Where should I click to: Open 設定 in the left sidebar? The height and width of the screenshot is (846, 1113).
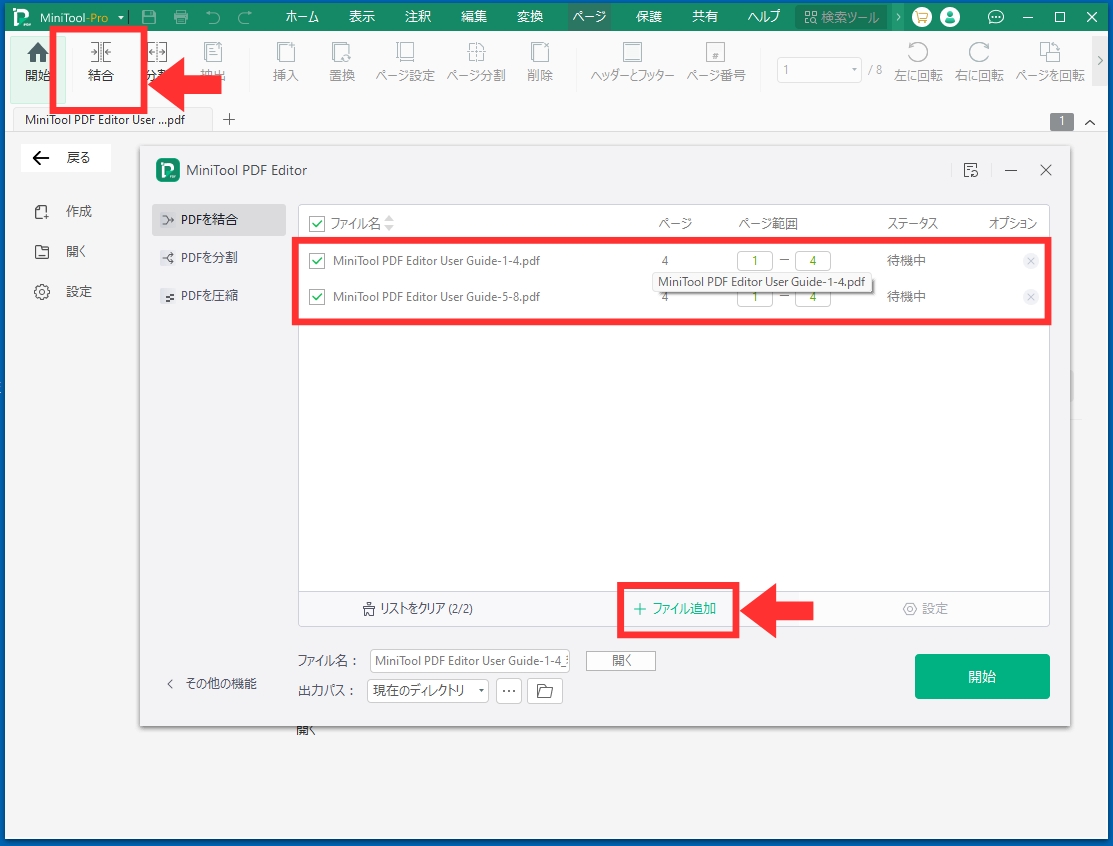(64, 292)
